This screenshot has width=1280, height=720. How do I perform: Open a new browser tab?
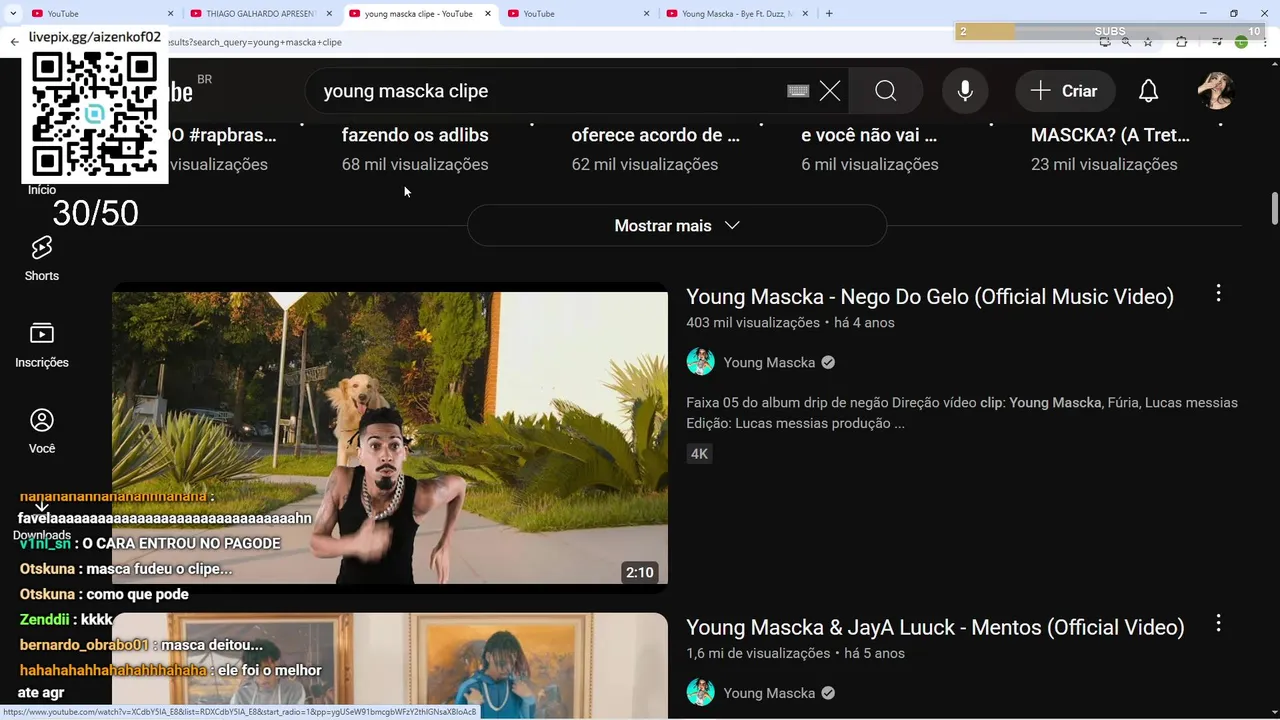pyautogui.click(x=829, y=13)
